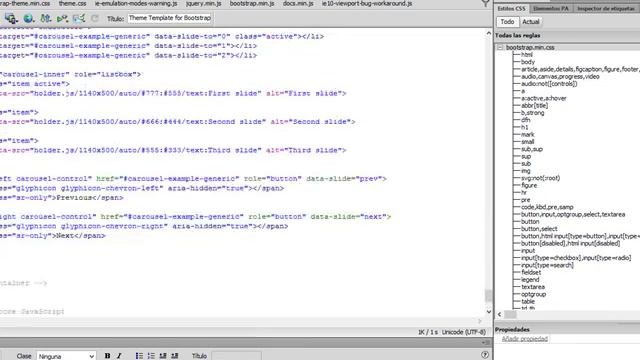Select the html rule in CSS tree
This screenshot has height=360, width=640.
coord(527,55)
